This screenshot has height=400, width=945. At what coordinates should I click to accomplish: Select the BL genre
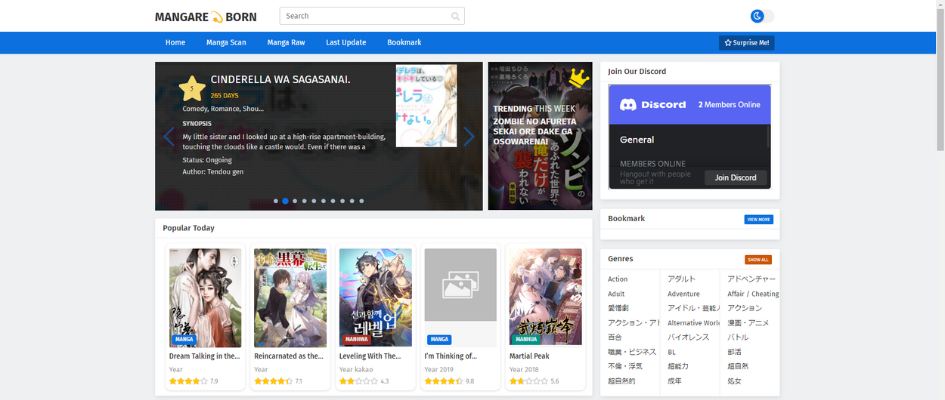(x=671, y=352)
